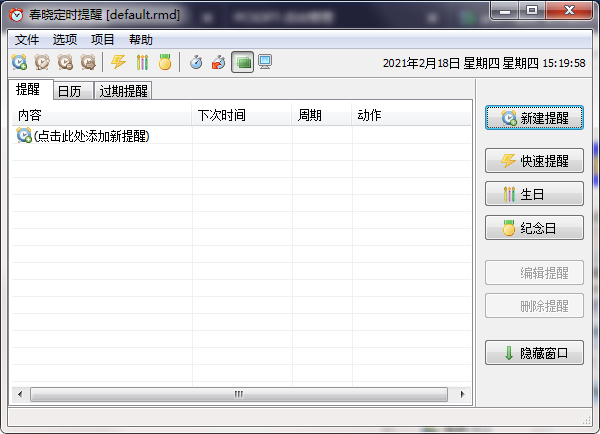Click the stopwatch with red arrow icon
Screen dimensions: 600x434
[219, 62]
